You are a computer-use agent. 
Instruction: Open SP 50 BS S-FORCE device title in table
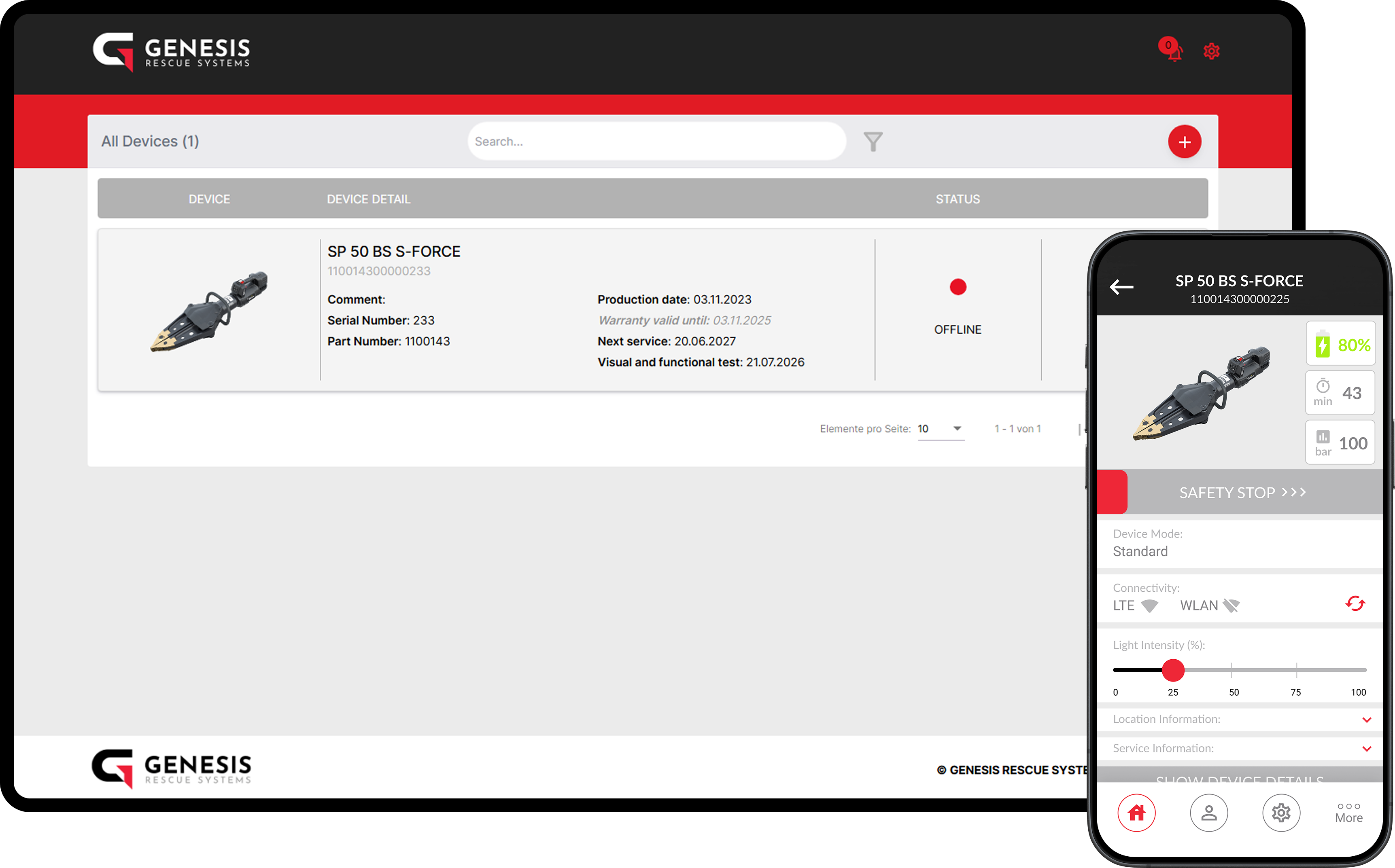(394, 252)
